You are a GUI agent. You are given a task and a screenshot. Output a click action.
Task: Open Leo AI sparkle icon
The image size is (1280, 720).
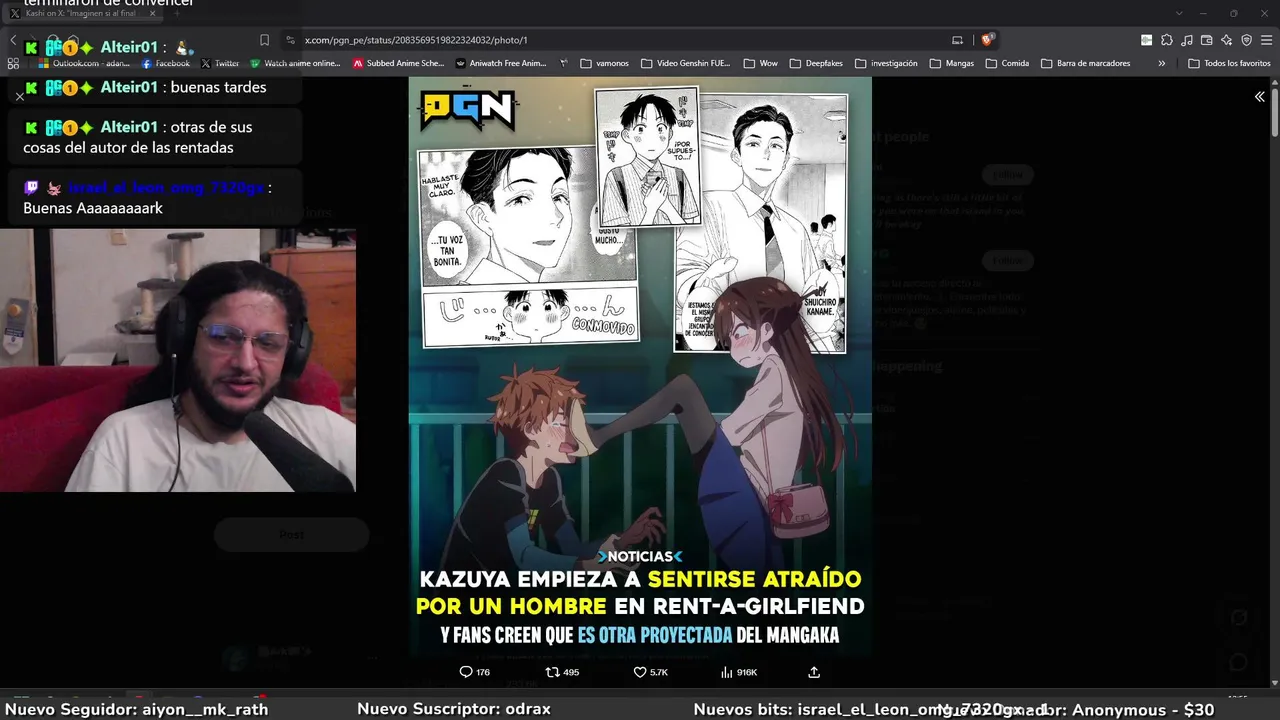pyautogui.click(x=1226, y=40)
